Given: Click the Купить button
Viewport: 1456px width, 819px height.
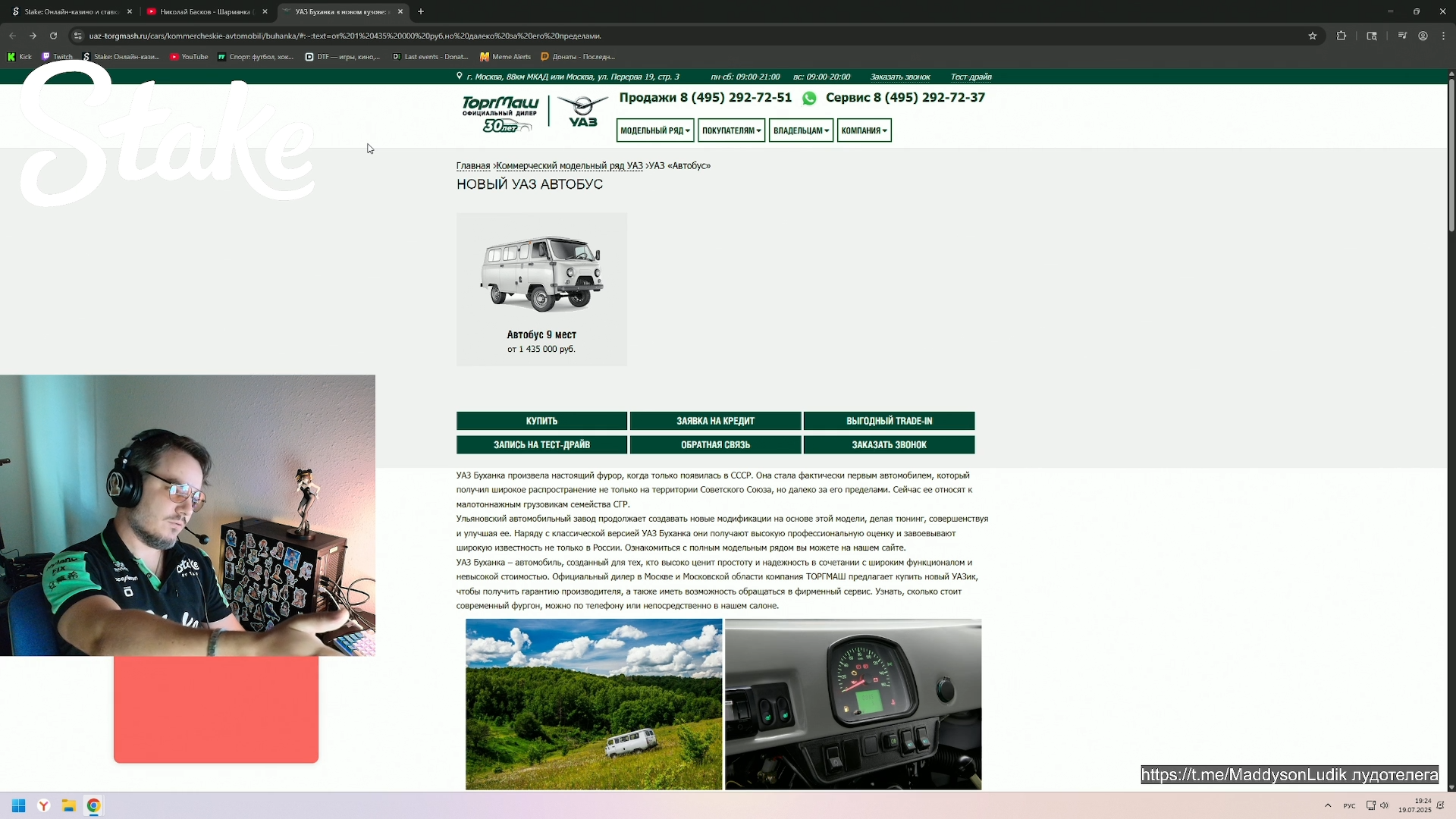Looking at the screenshot, I should 541,421.
